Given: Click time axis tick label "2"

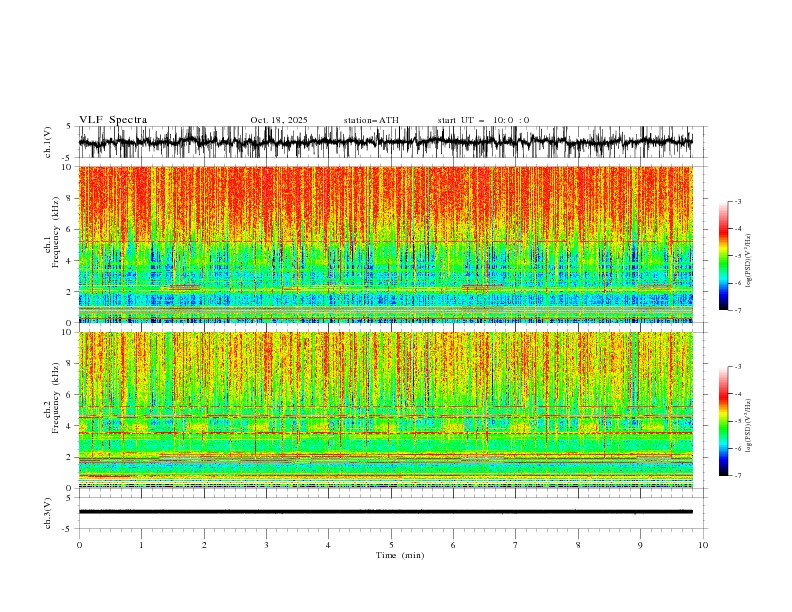Looking at the screenshot, I should point(204,545).
